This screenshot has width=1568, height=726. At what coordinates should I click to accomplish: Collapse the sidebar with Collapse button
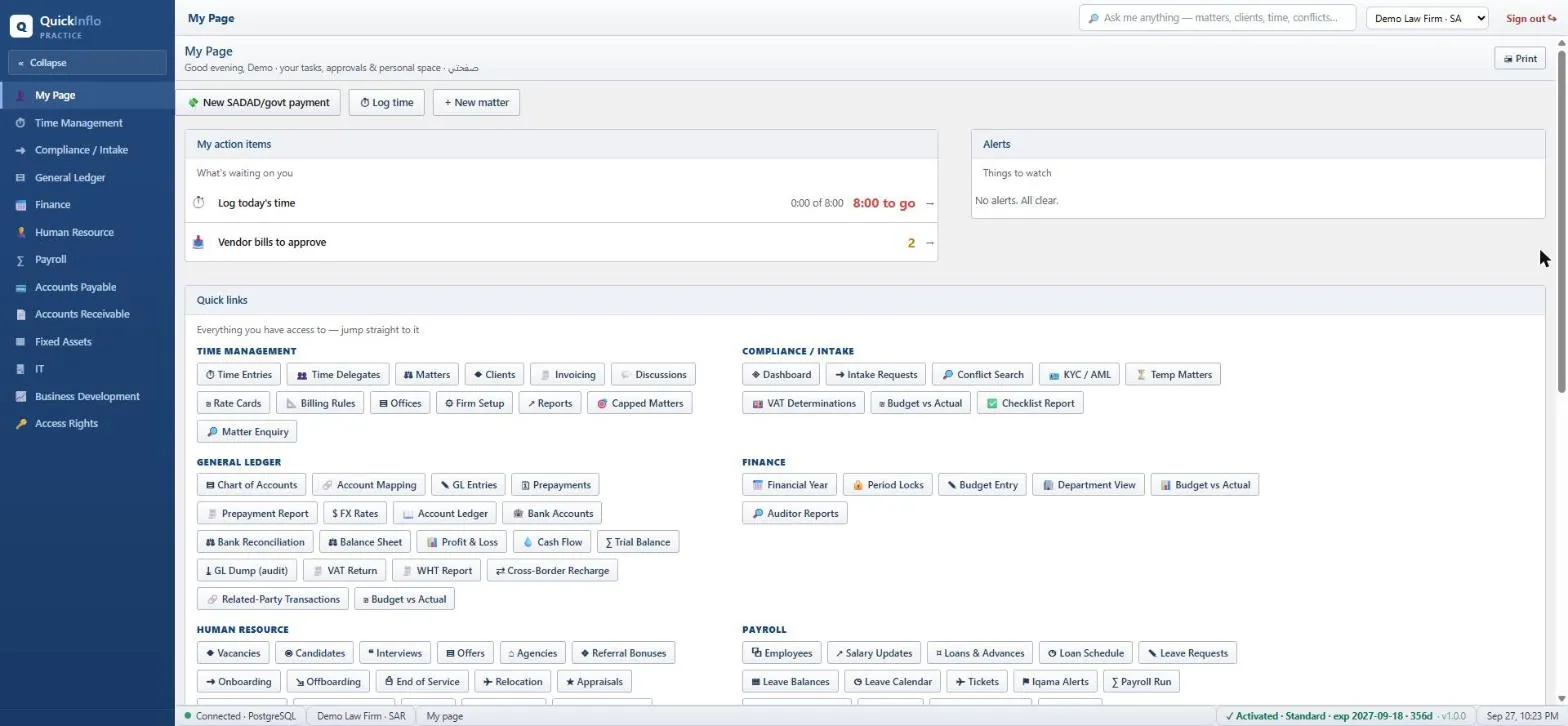pos(87,62)
